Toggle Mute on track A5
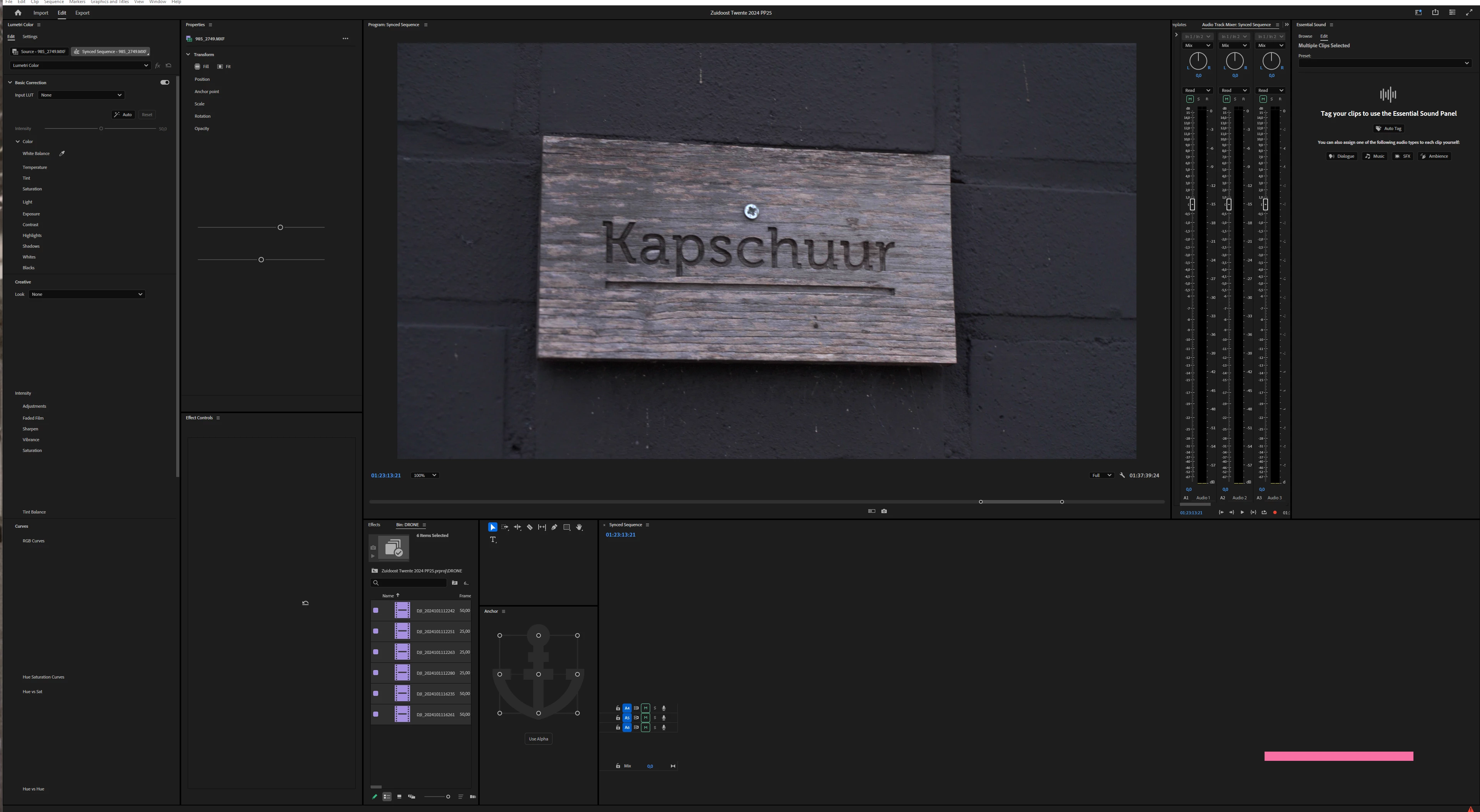The height and width of the screenshot is (812, 1480). [645, 718]
